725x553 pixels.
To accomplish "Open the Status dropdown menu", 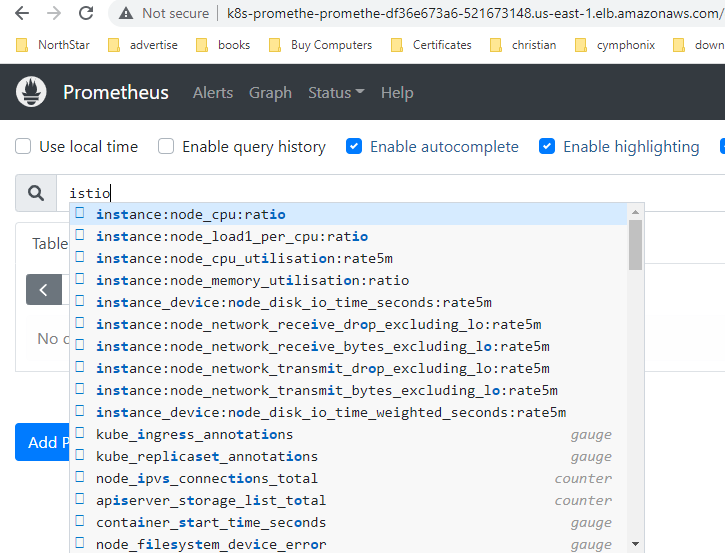I will (x=336, y=92).
